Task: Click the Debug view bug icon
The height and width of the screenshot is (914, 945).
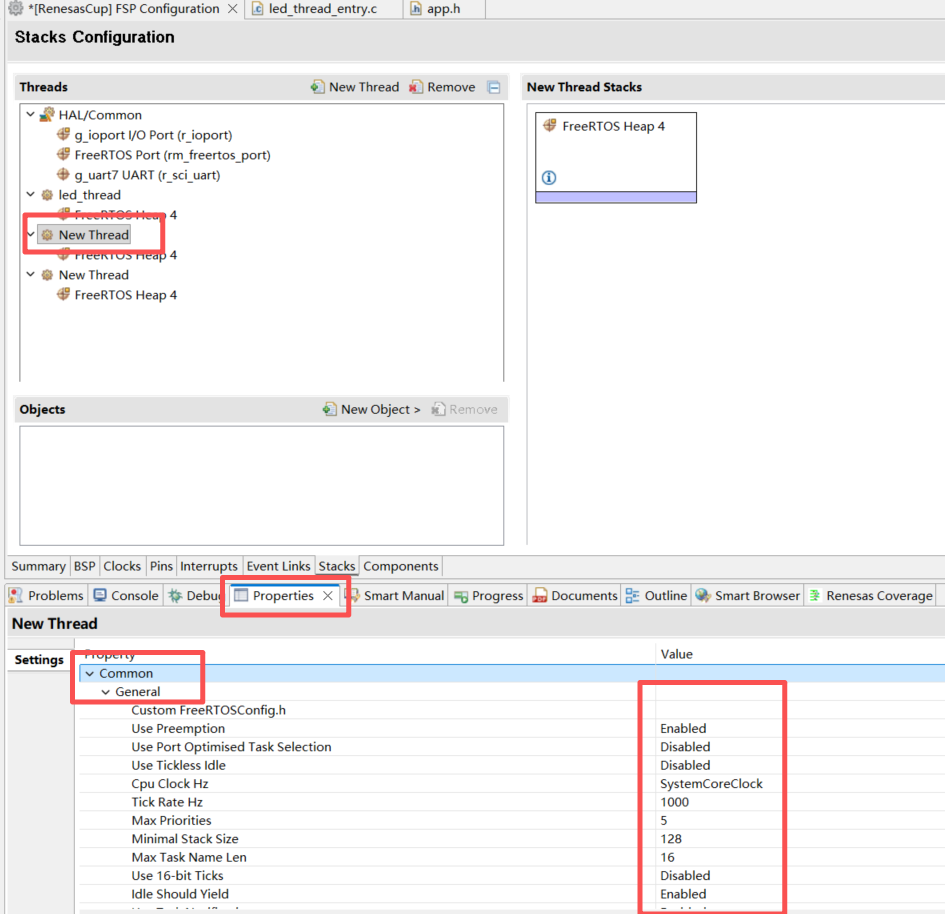Action: coord(175,595)
